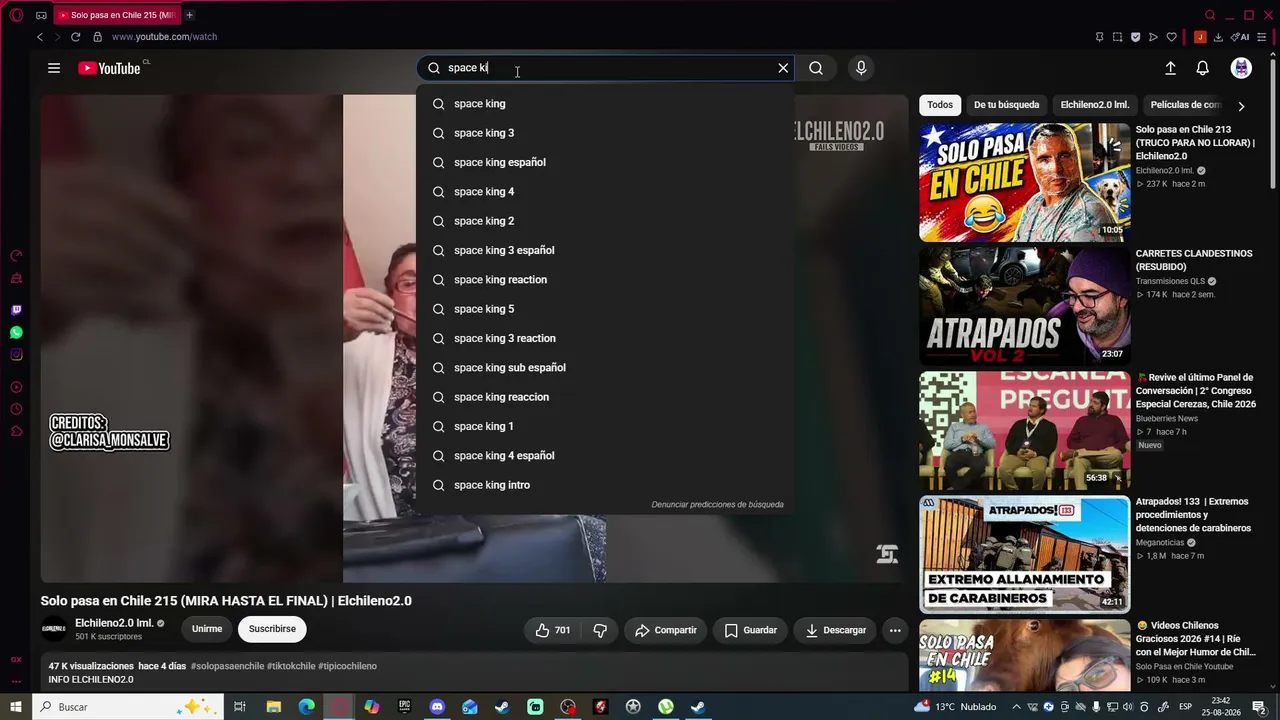The width and height of the screenshot is (1280, 720).
Task: Select the "Todos" filter chip
Action: point(940,105)
